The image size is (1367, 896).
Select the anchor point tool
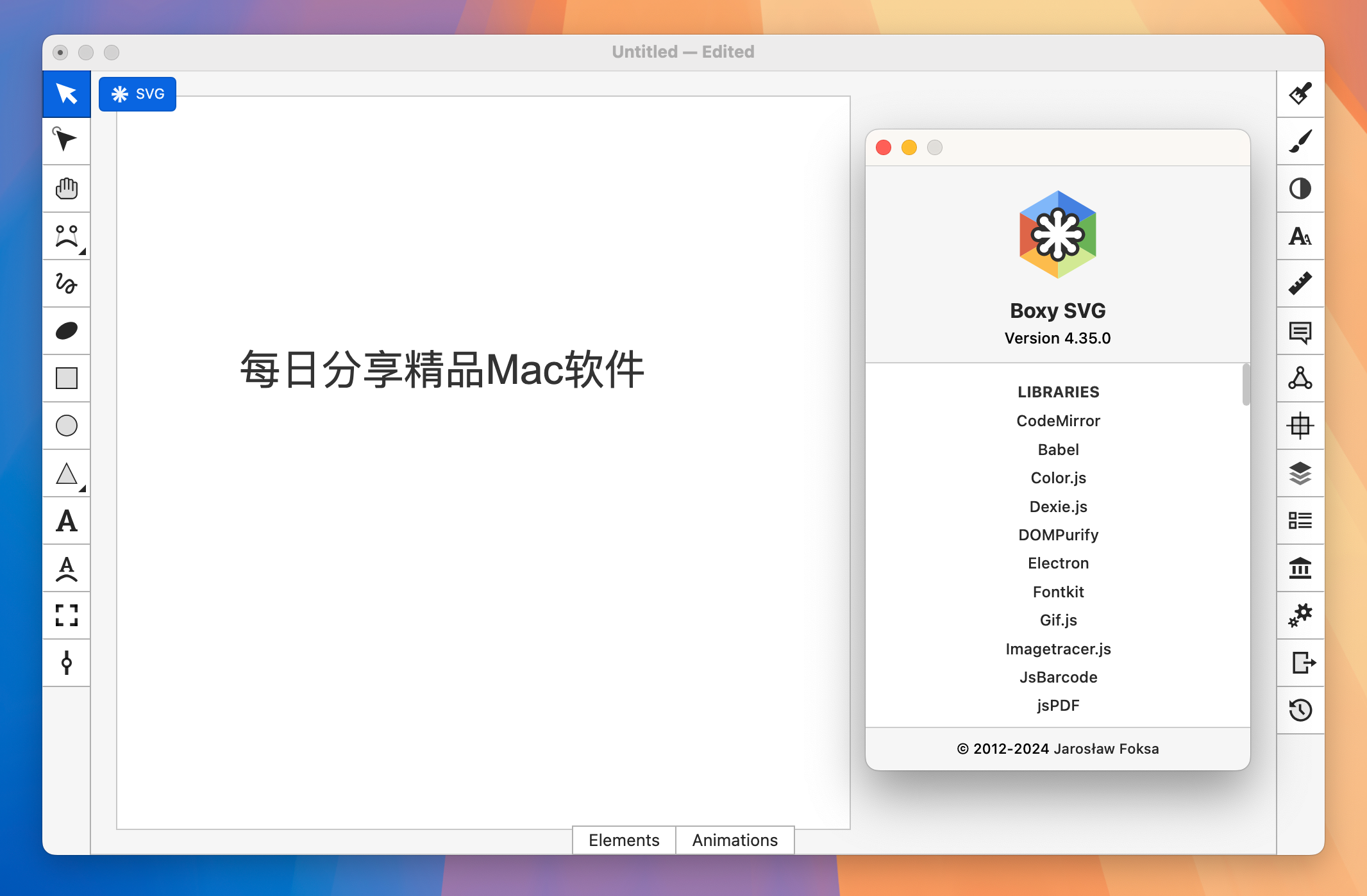point(67,663)
